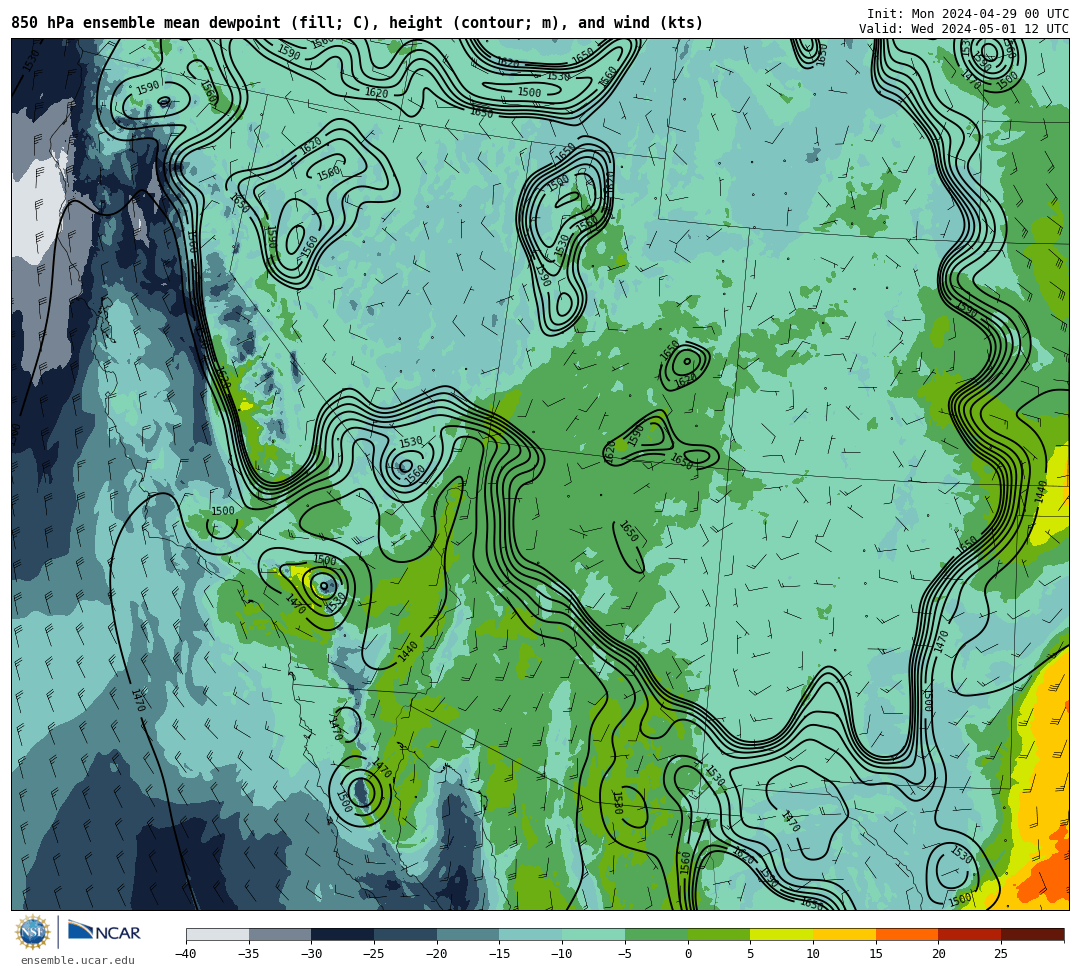Screen dimensions: 1080x973
Task: Click the yellow swatch between 5 and 10
Action: 782,934
